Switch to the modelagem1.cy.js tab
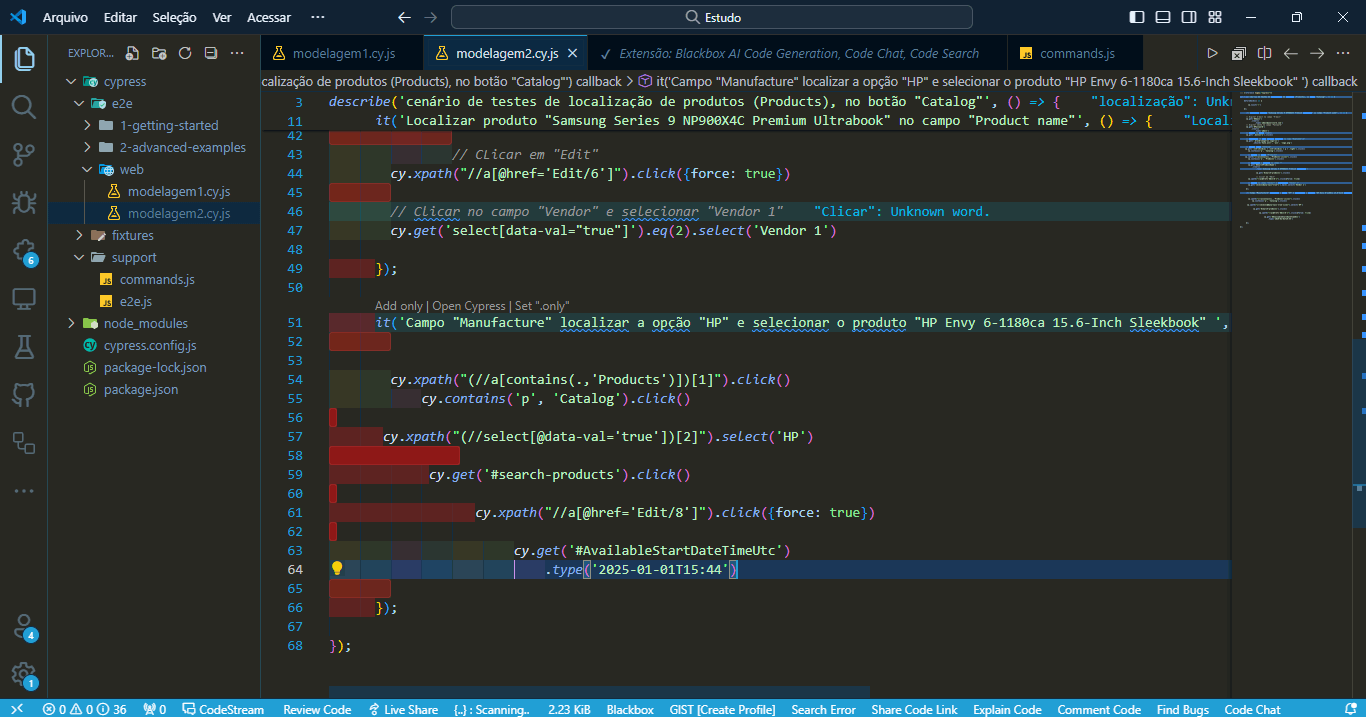The image size is (1366, 717). click(342, 53)
